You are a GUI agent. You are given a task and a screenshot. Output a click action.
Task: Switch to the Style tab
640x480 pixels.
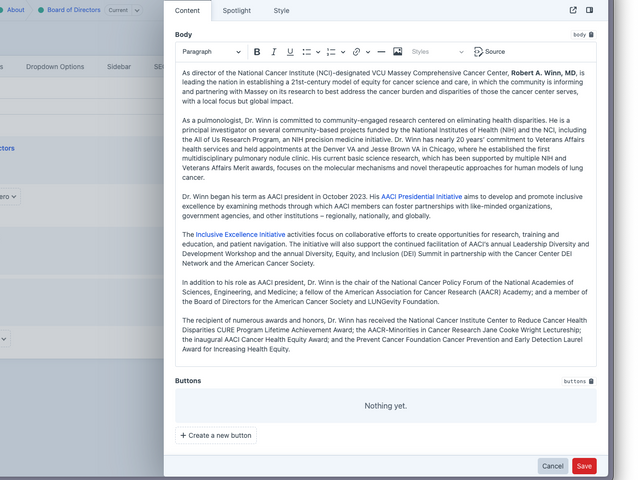281,11
